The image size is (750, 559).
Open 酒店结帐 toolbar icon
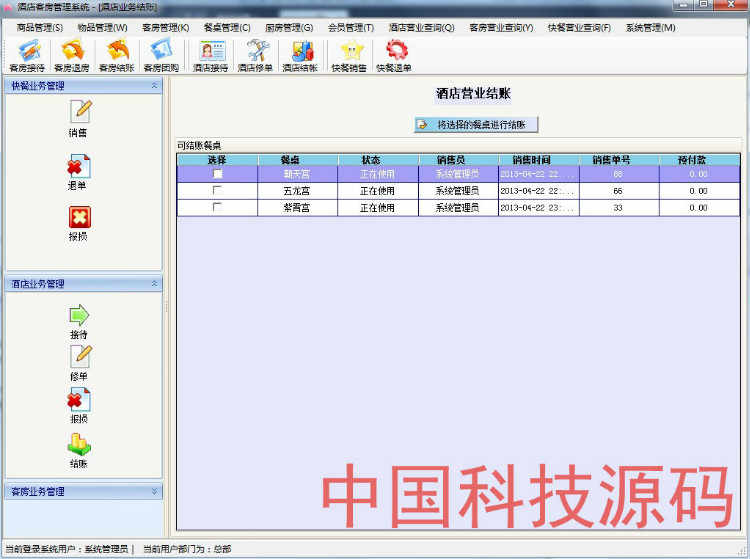pyautogui.click(x=300, y=56)
